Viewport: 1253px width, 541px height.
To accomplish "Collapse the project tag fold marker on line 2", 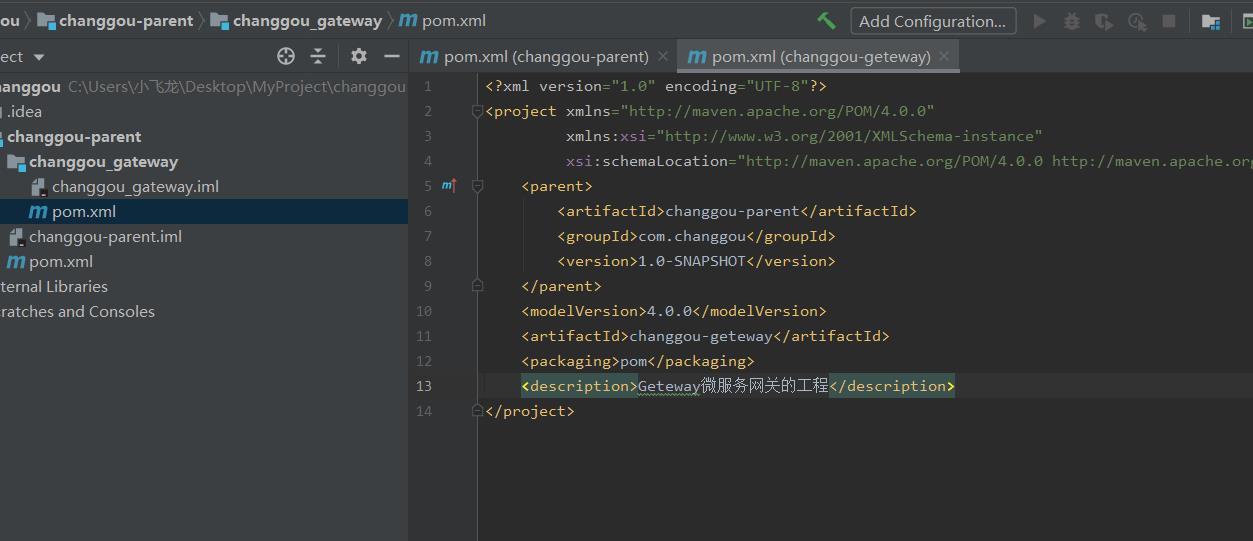I will tap(477, 111).
